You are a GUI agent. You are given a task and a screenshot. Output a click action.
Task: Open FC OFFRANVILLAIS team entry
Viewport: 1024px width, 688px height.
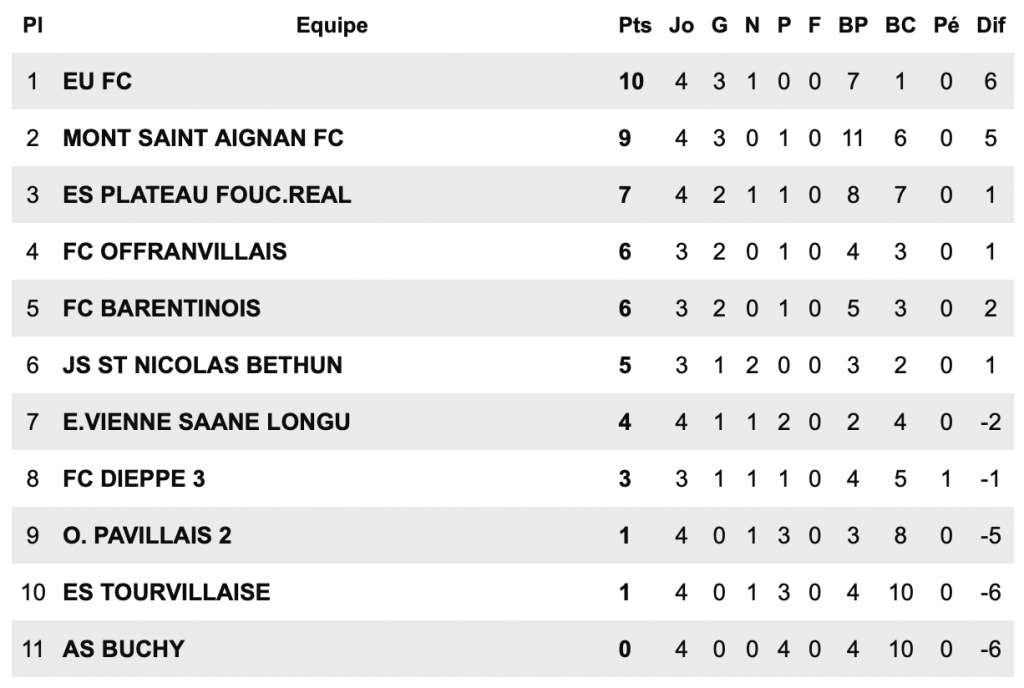pyautogui.click(x=175, y=252)
